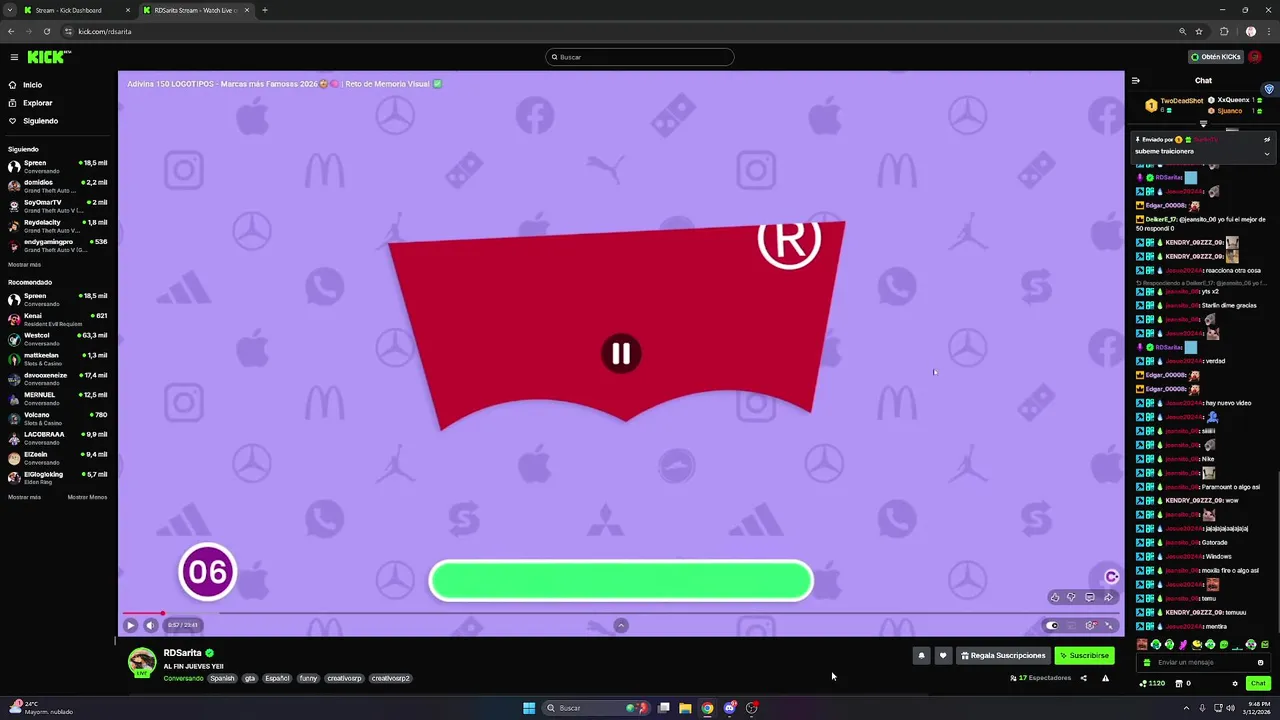Image resolution: width=1280 pixels, height=720 pixels.
Task: Collapse the chat panel arrow
Action: 1135,81
